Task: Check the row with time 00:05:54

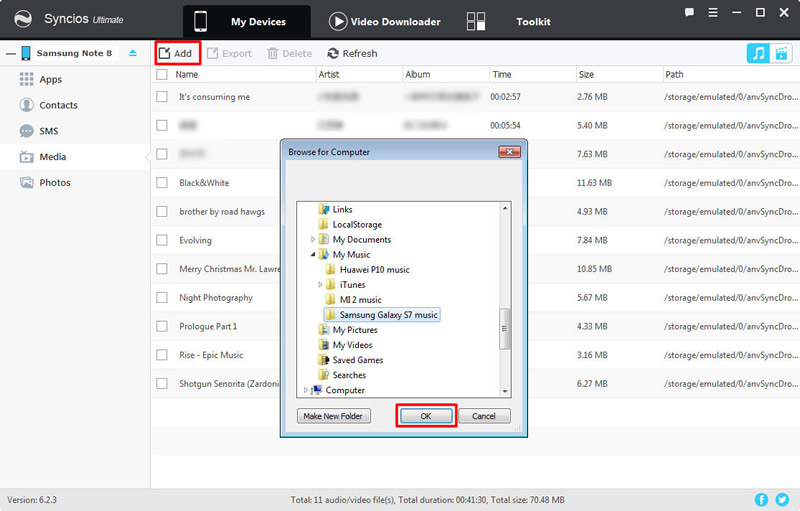Action: (x=162, y=125)
